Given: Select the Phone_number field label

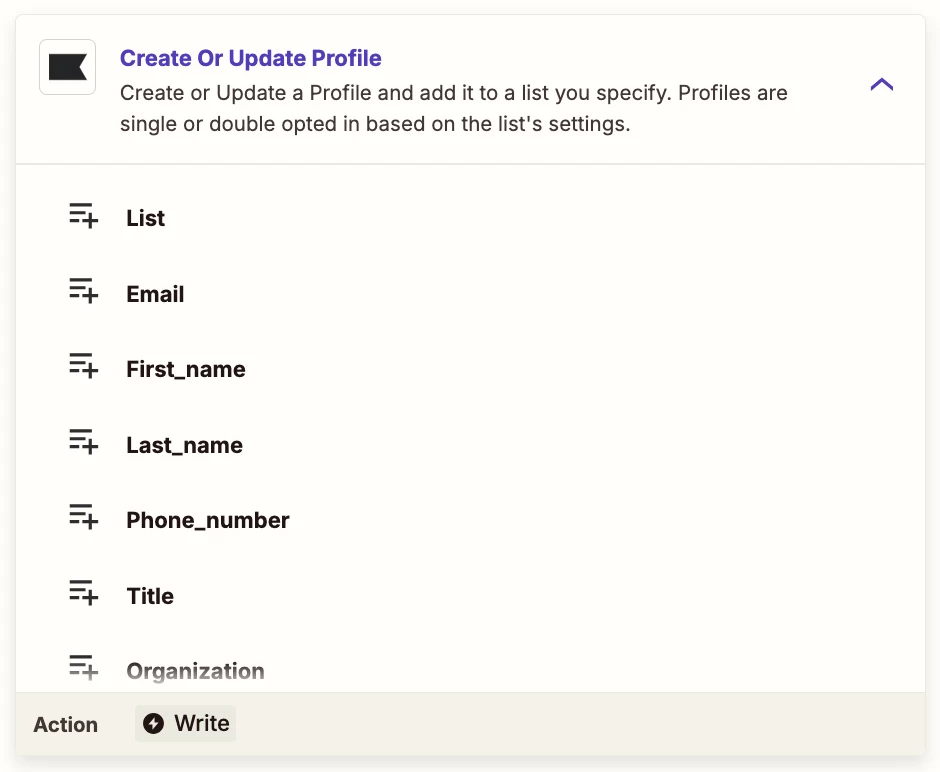Looking at the screenshot, I should pos(208,520).
